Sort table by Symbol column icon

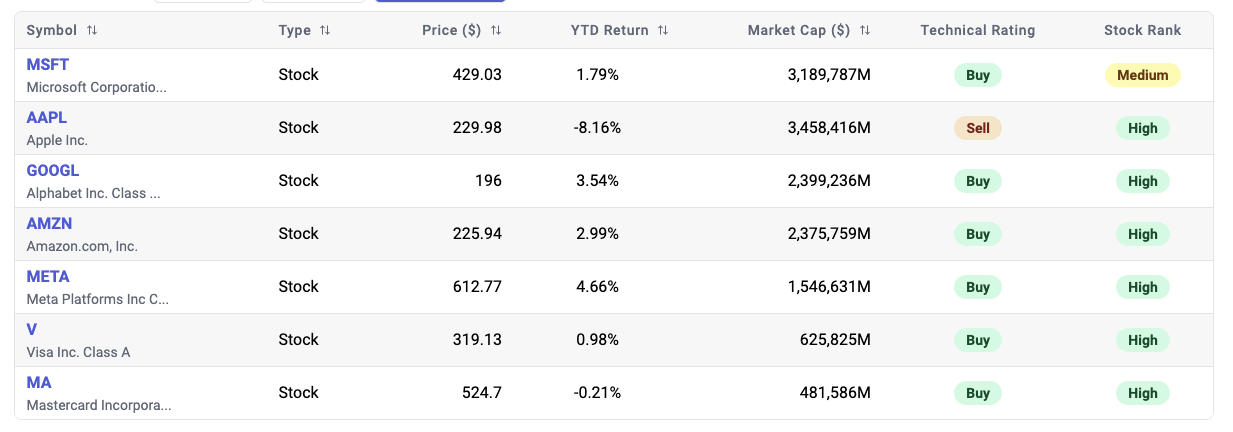pyautogui.click(x=92, y=31)
